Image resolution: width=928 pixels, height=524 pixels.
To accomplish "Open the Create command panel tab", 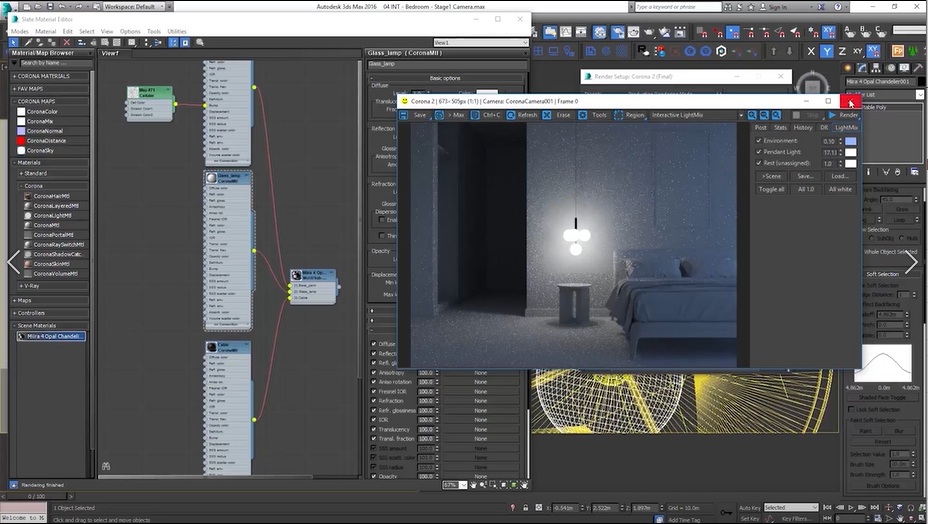I will (848, 68).
